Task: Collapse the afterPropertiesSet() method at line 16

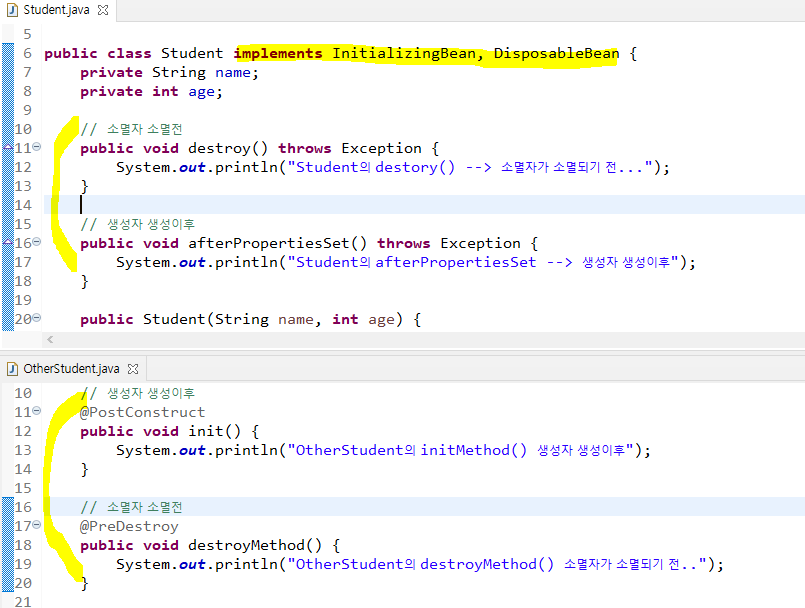Action: (x=36, y=242)
